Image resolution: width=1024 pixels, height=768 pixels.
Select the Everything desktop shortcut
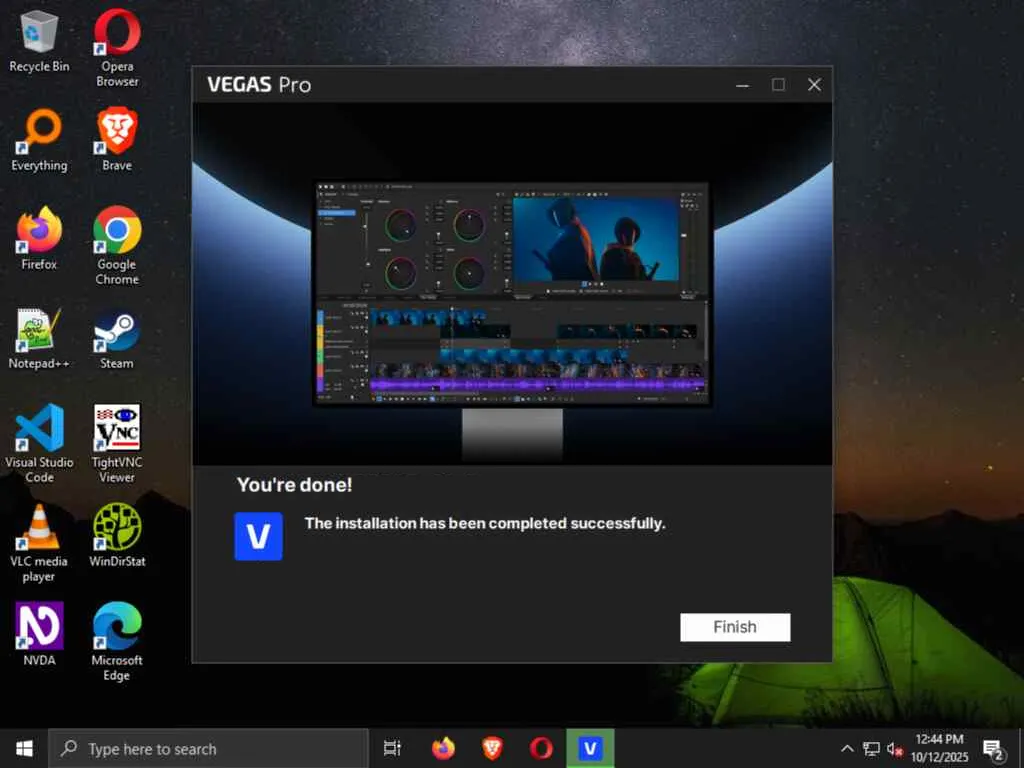click(39, 140)
